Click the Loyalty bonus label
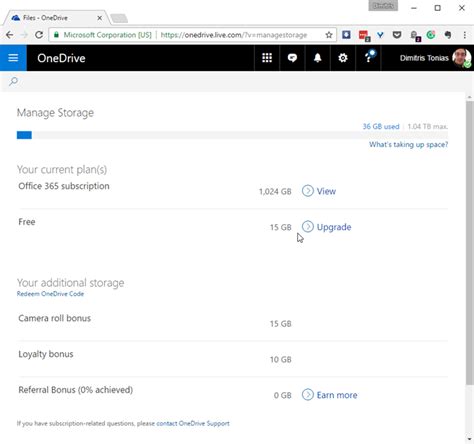 [46, 354]
